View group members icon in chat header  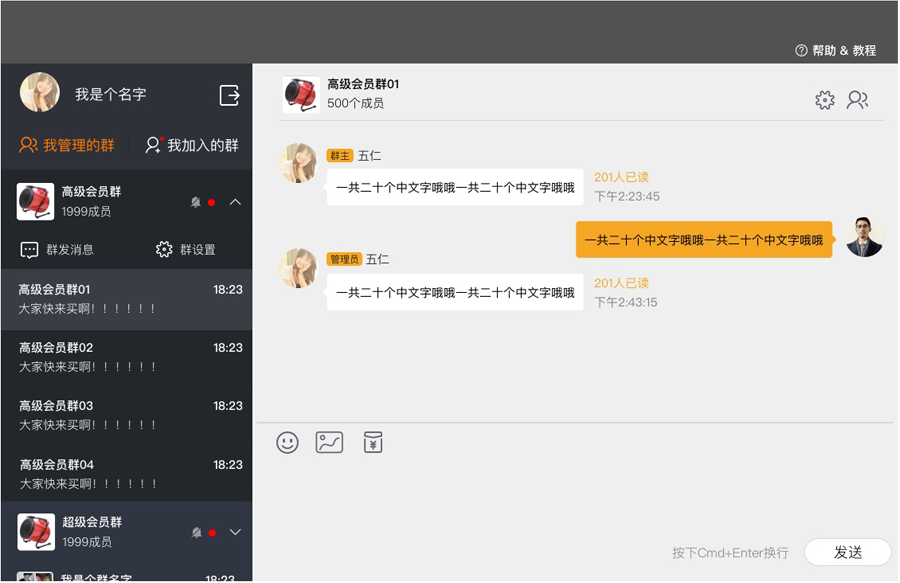click(x=858, y=100)
